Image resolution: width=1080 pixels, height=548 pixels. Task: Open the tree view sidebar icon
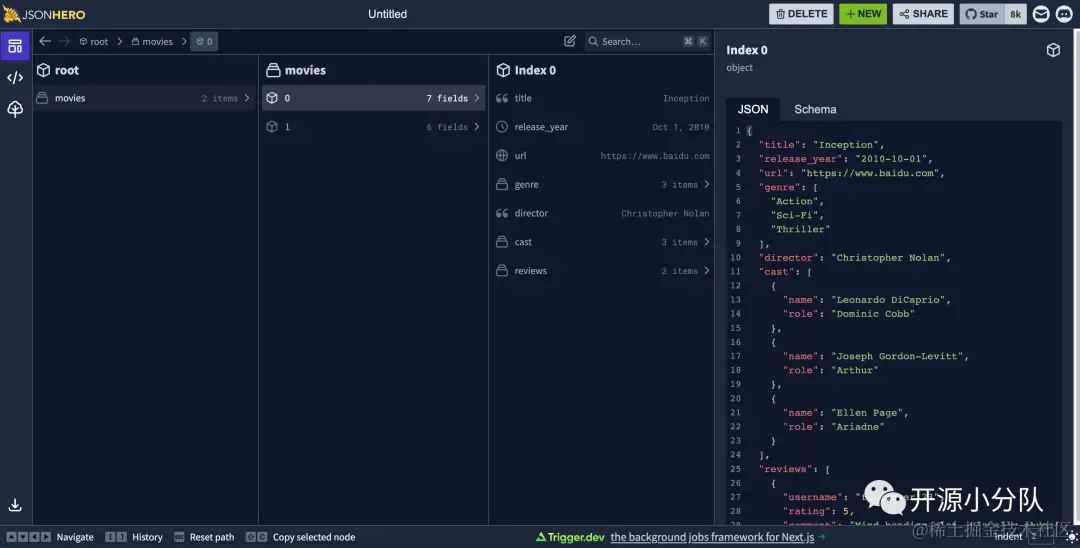[x=15, y=109]
